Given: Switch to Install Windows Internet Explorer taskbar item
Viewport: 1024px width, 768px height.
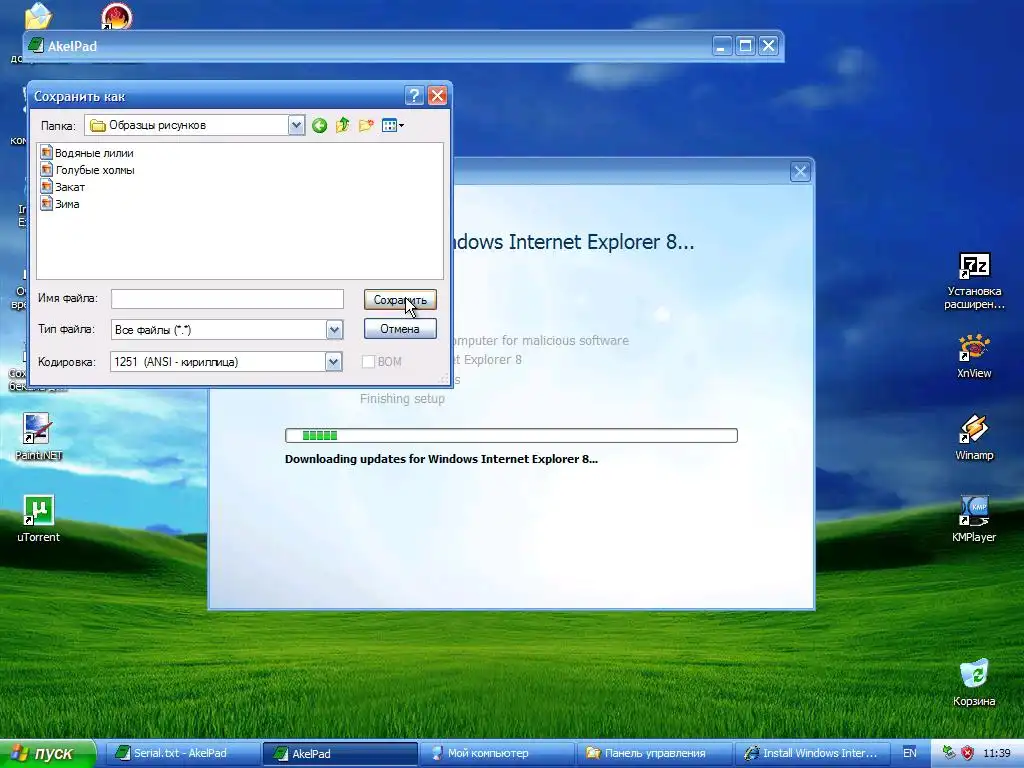Looking at the screenshot, I should (x=813, y=753).
